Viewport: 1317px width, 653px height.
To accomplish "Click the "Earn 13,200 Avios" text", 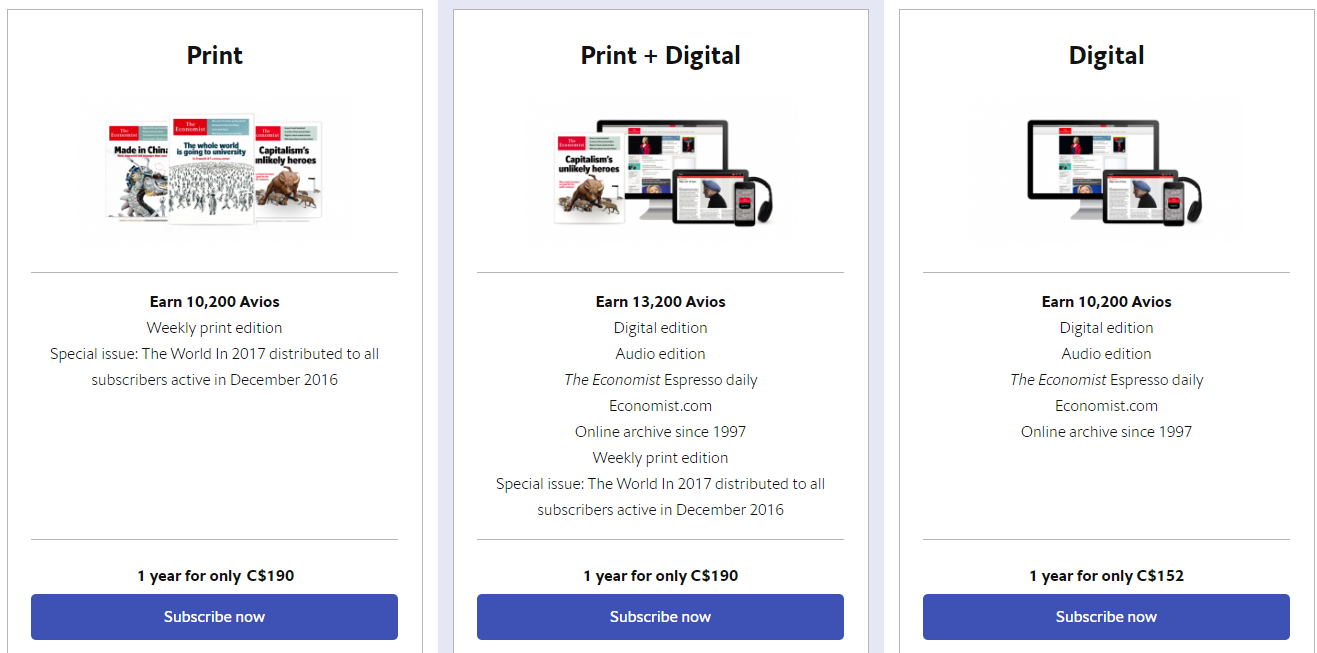I will tap(660, 302).
